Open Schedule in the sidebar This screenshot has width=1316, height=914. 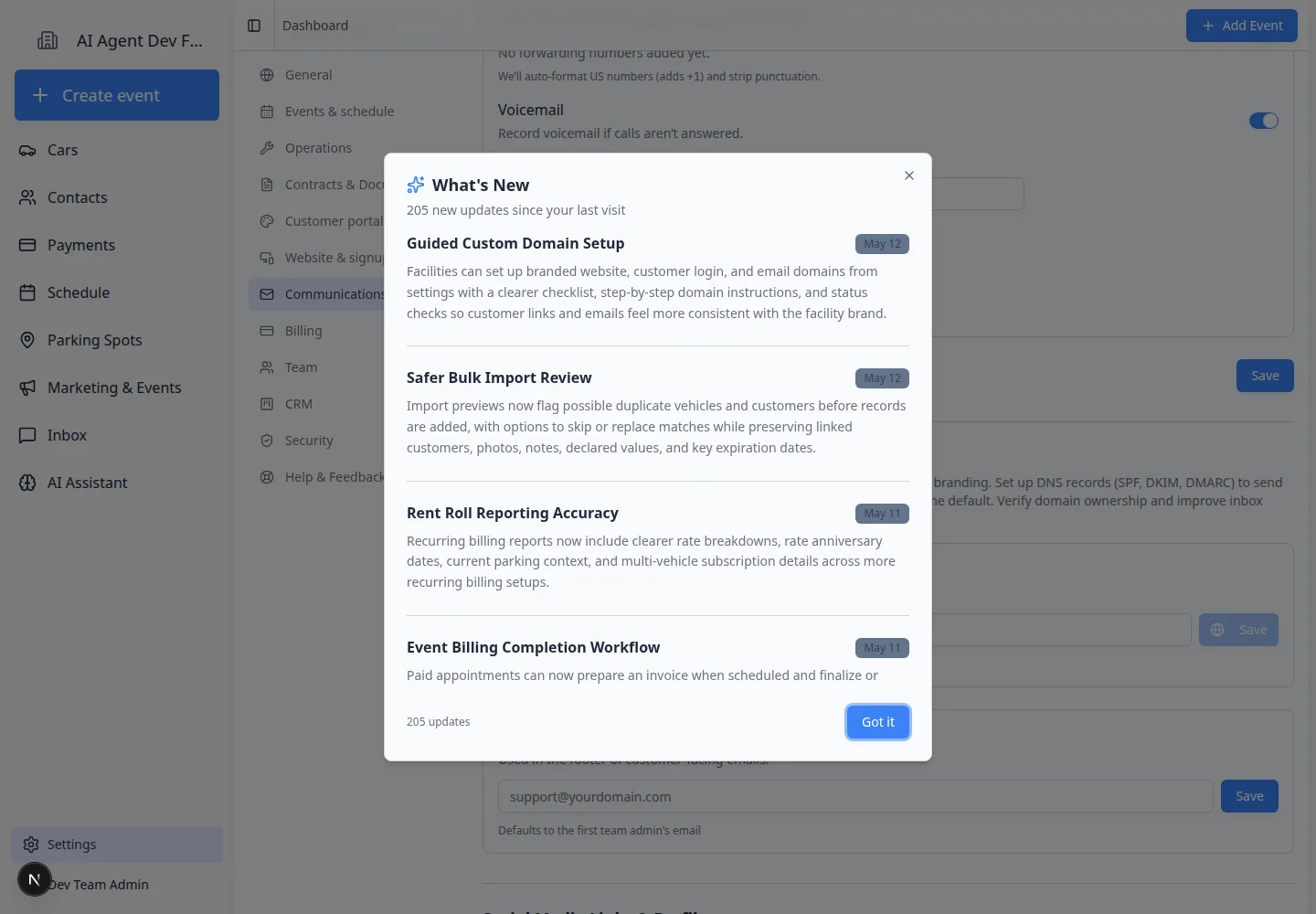coord(117,292)
